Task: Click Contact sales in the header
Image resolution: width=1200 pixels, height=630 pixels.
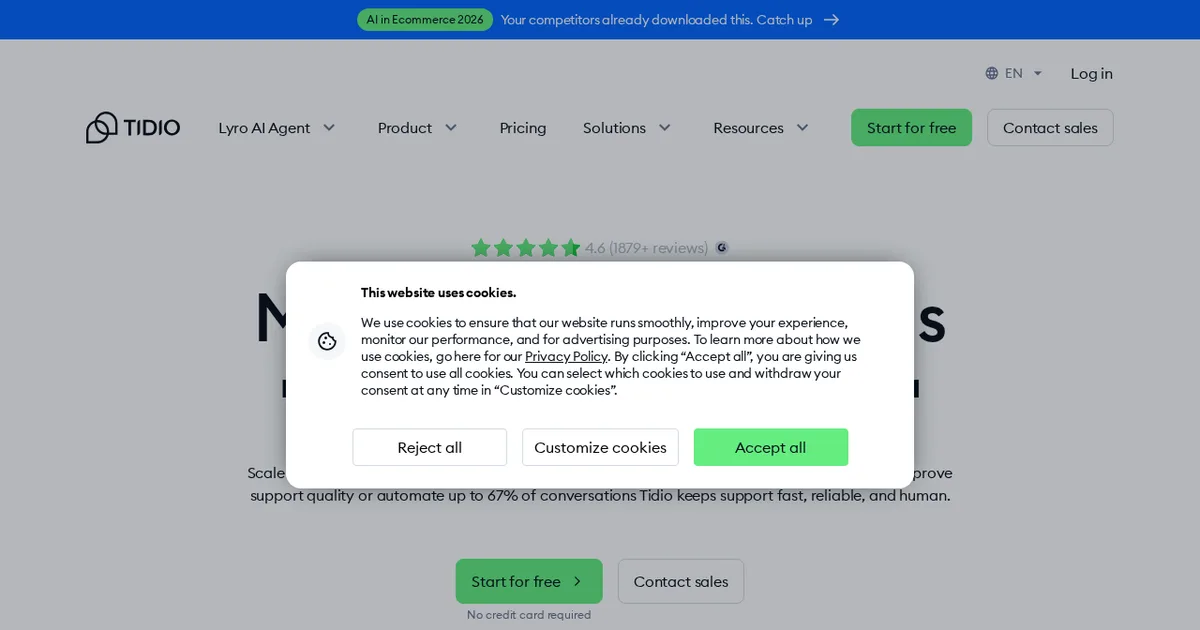Action: coord(1050,128)
